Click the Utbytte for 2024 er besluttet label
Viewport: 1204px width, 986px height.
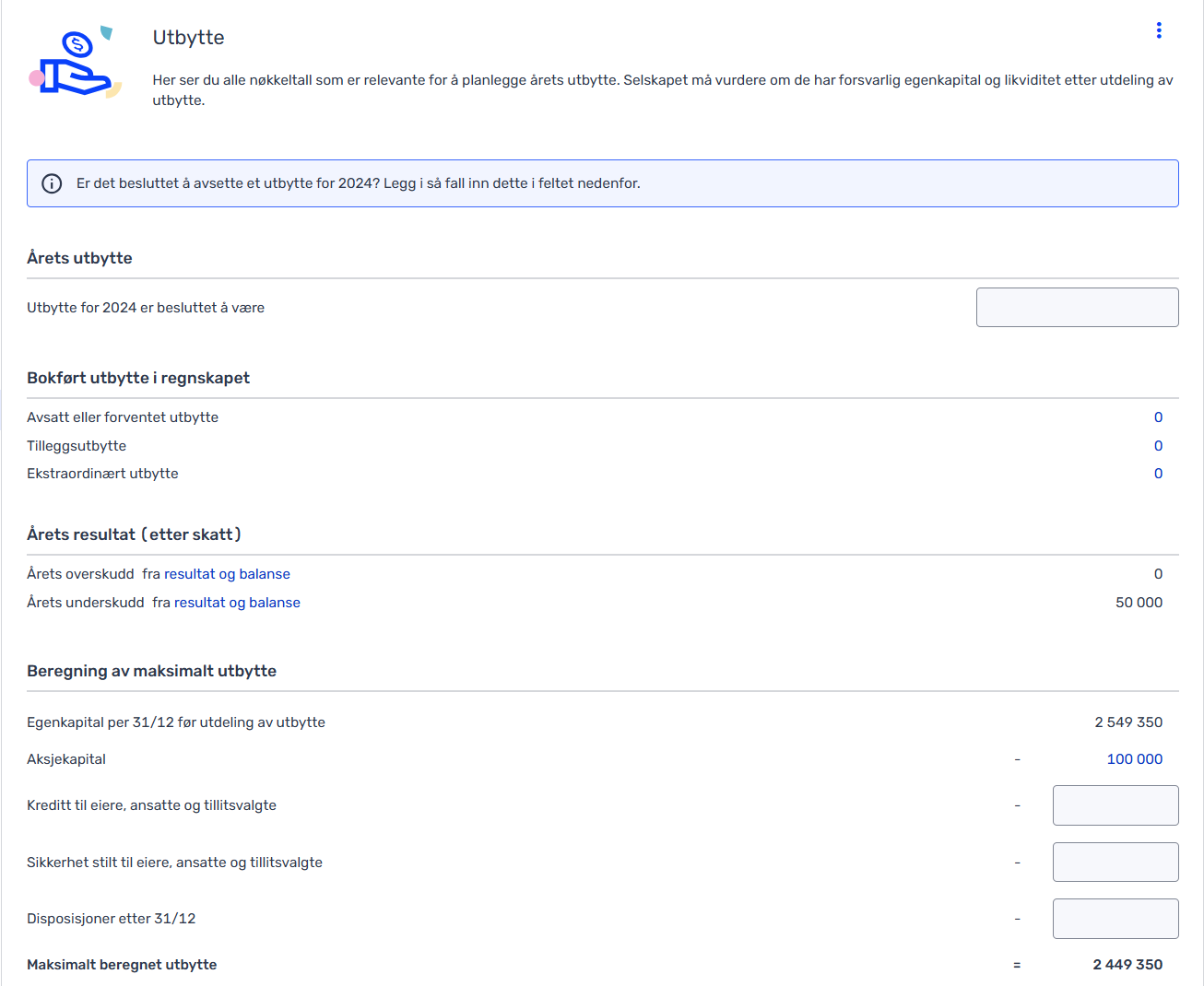[146, 308]
